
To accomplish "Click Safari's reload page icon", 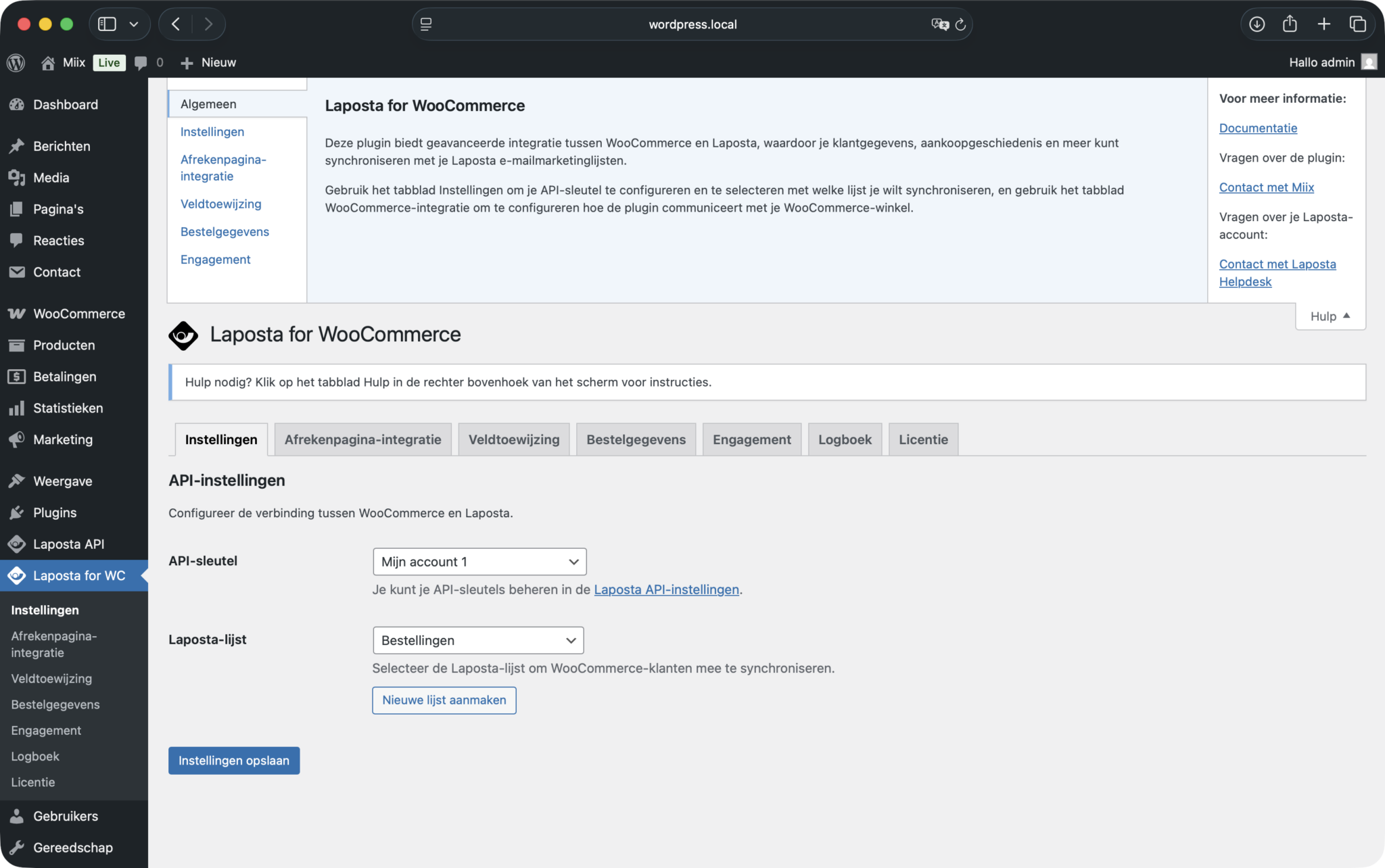I will (960, 24).
